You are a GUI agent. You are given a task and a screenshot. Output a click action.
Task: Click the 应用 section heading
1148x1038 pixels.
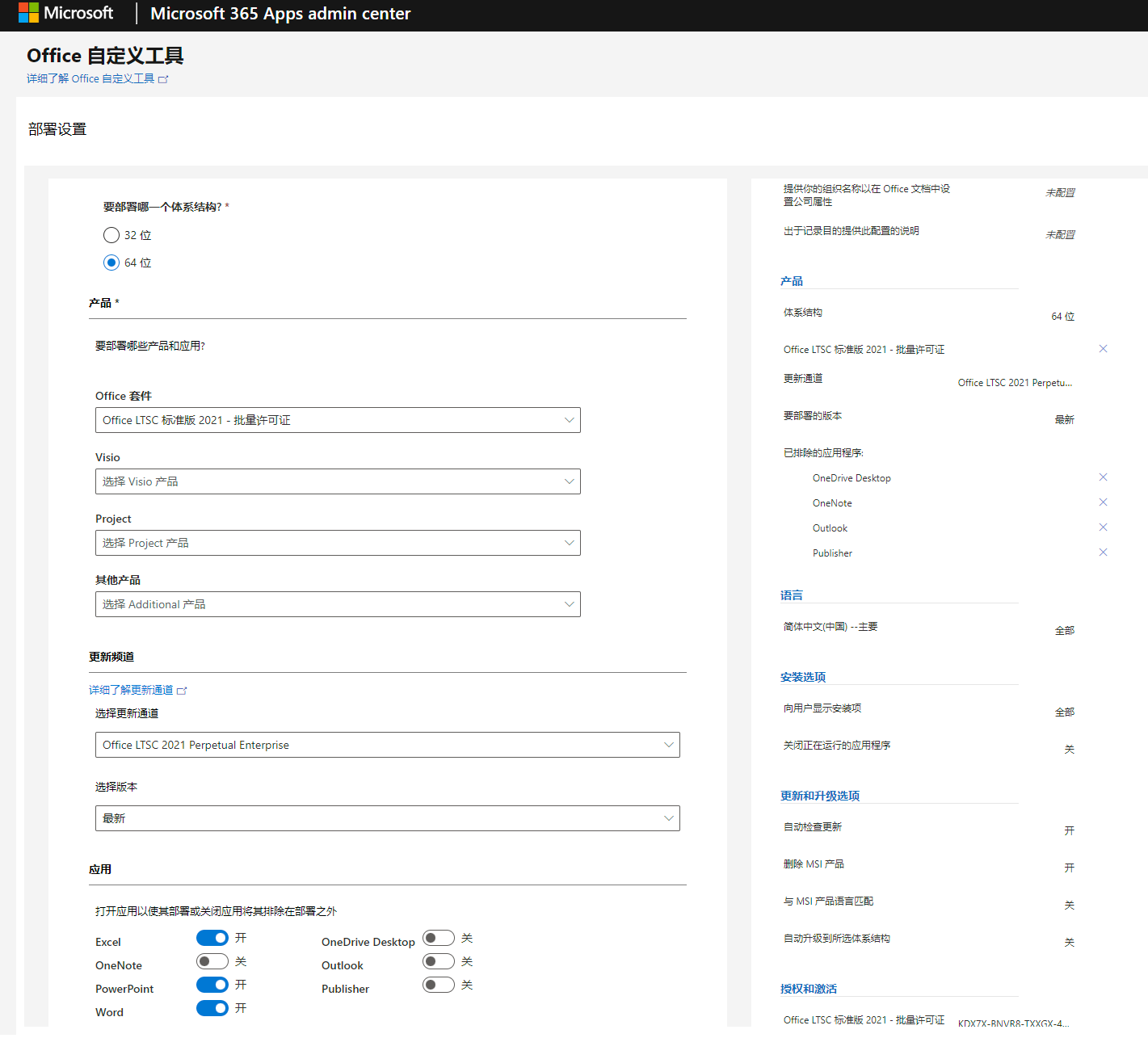click(x=100, y=869)
